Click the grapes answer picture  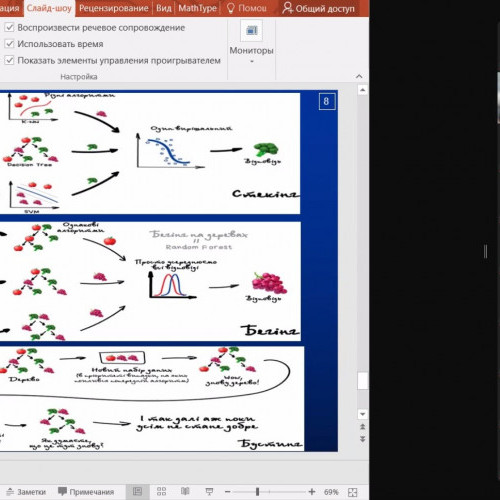(x=269, y=282)
